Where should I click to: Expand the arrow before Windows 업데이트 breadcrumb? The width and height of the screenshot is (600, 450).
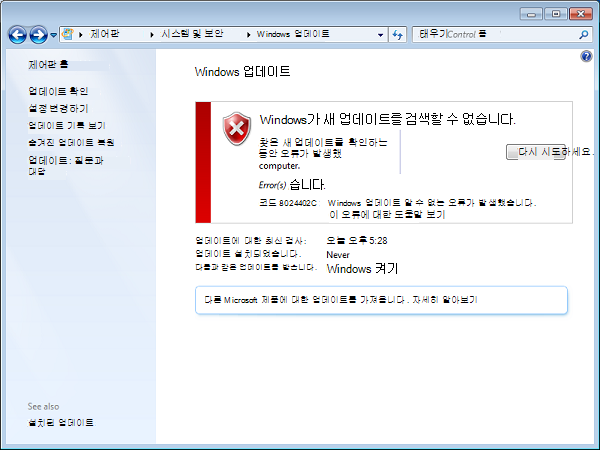pyautogui.click(x=248, y=35)
